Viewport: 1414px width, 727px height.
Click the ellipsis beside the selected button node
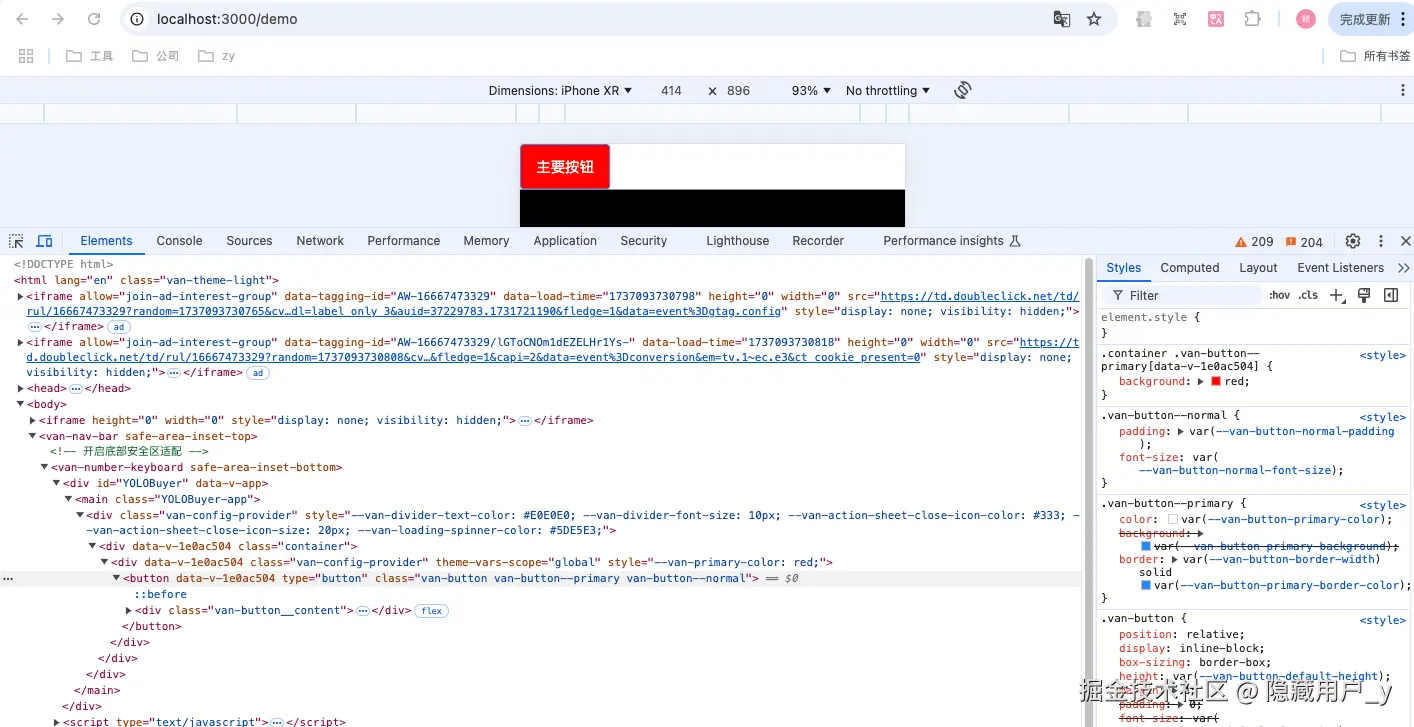(8, 578)
